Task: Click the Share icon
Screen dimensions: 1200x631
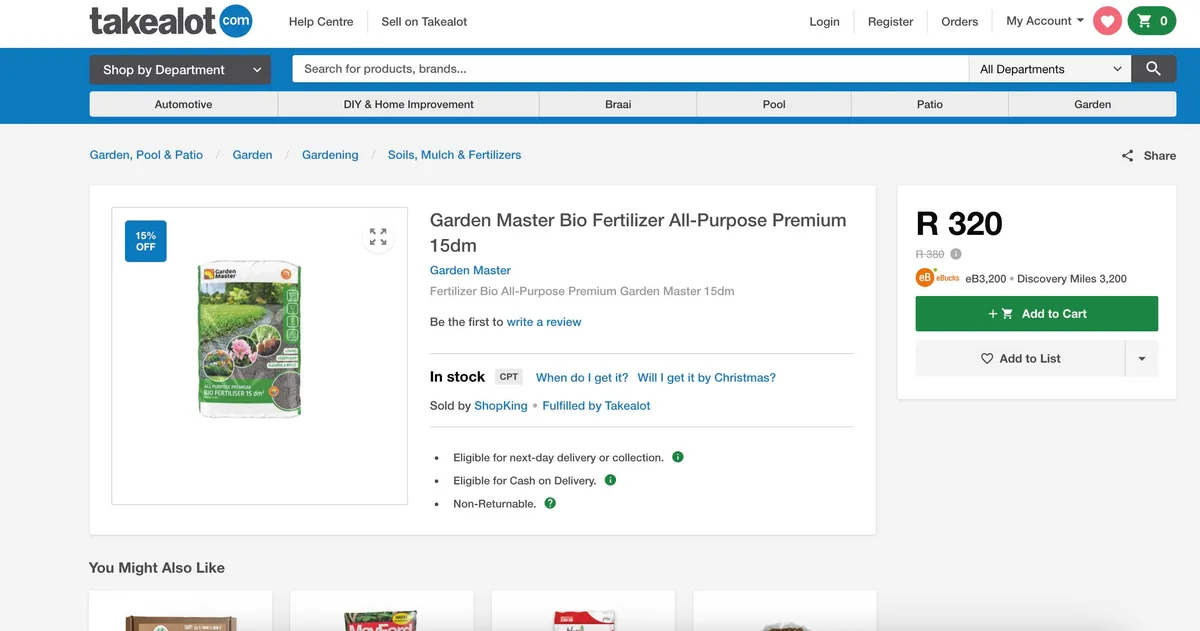Action: (x=1127, y=156)
